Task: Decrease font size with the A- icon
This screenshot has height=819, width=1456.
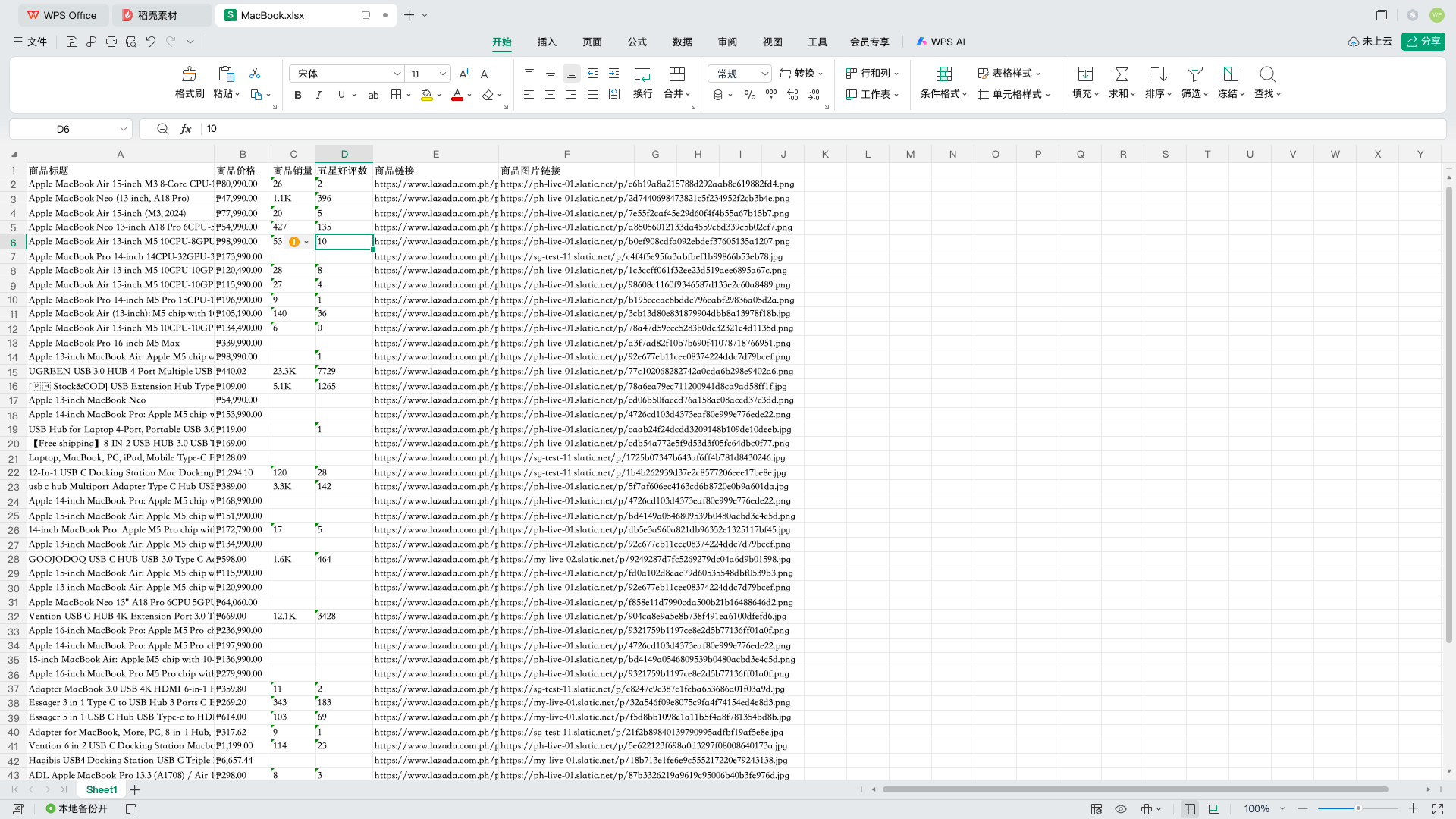Action: coord(486,74)
